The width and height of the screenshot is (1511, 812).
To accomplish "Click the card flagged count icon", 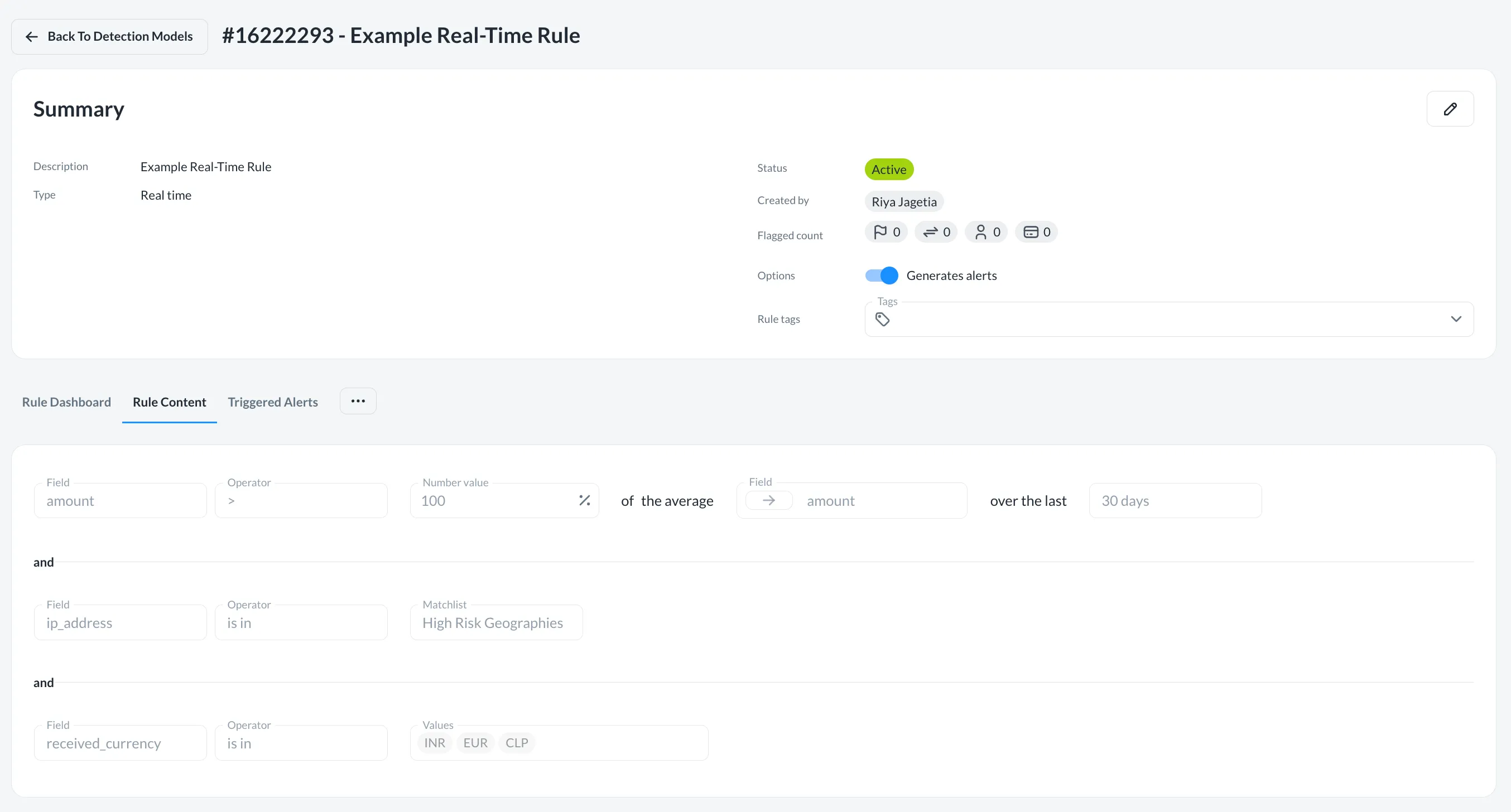I will [x=1030, y=232].
